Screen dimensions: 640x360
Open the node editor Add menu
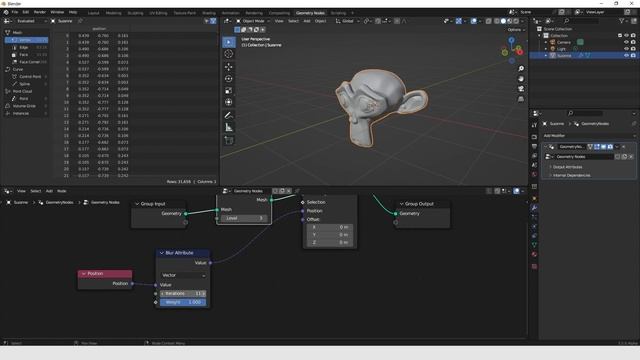point(49,191)
